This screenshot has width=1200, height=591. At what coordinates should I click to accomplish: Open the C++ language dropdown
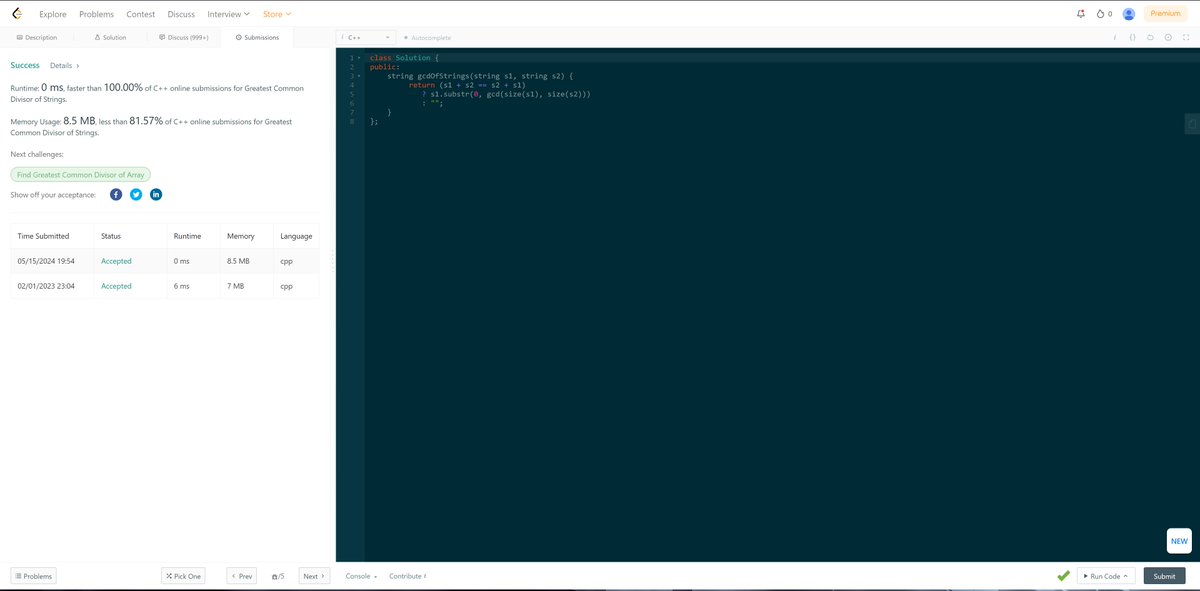tap(367, 38)
